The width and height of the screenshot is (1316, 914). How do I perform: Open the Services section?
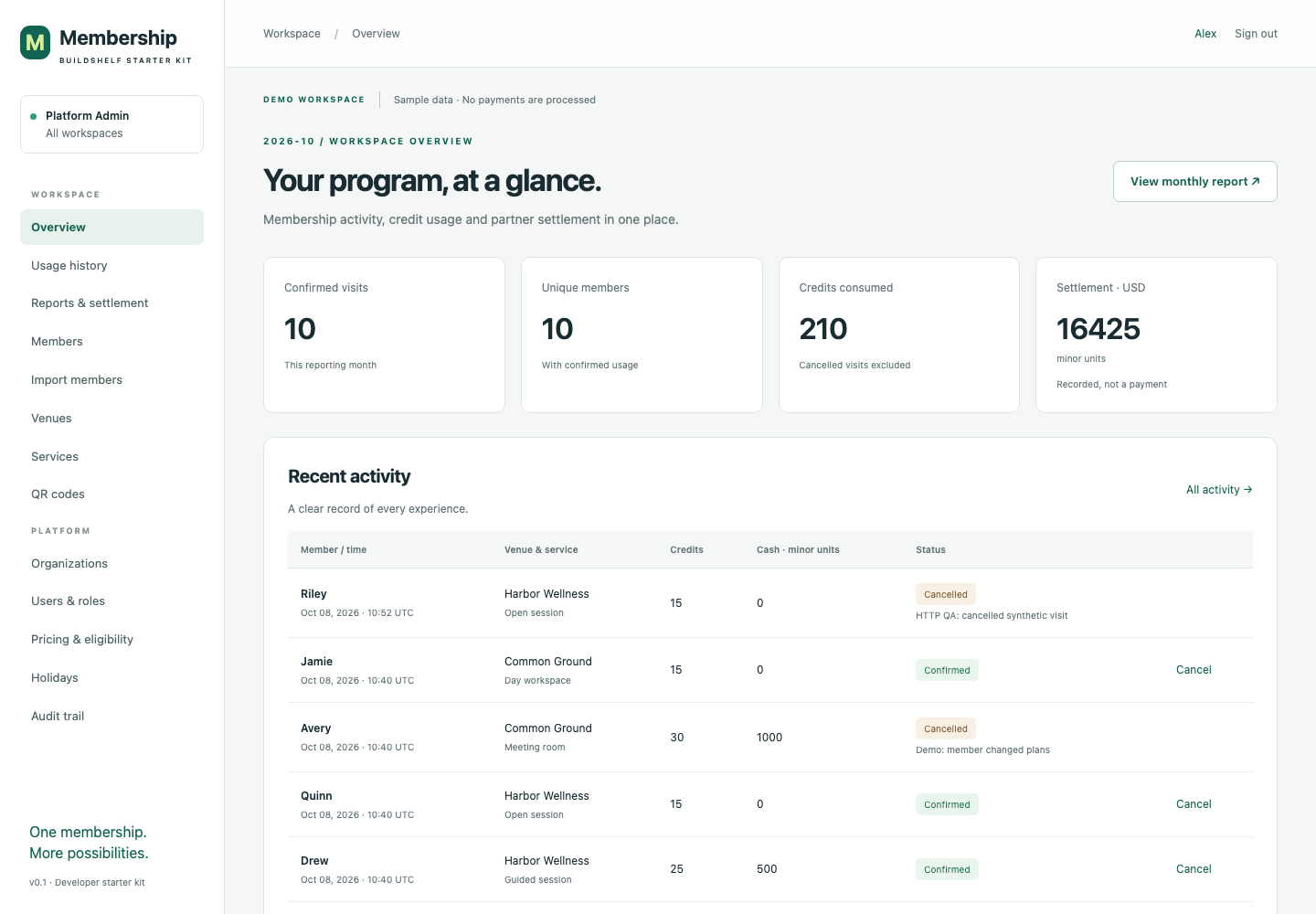[111, 457]
